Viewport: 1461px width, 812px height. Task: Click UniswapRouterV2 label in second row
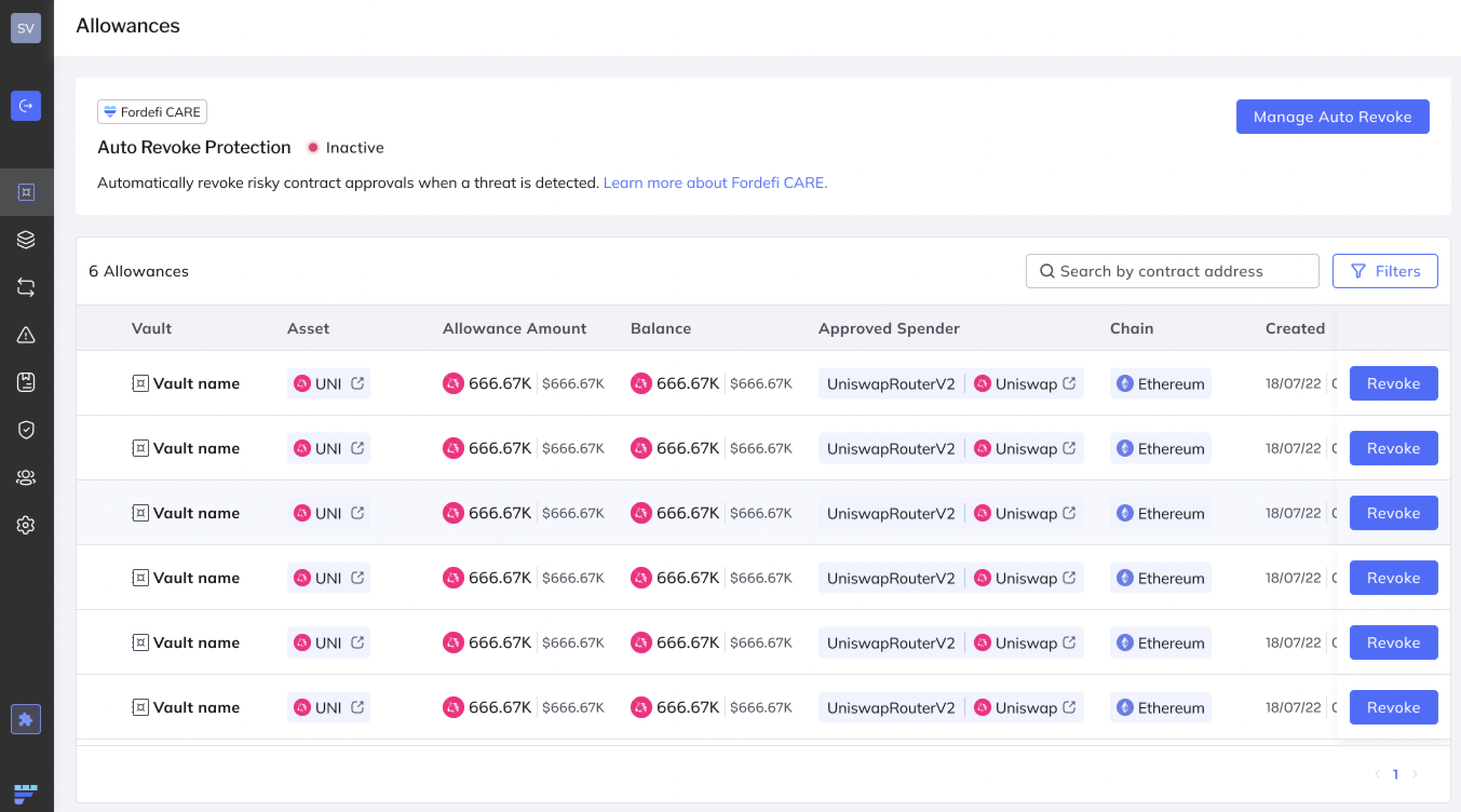(x=891, y=449)
